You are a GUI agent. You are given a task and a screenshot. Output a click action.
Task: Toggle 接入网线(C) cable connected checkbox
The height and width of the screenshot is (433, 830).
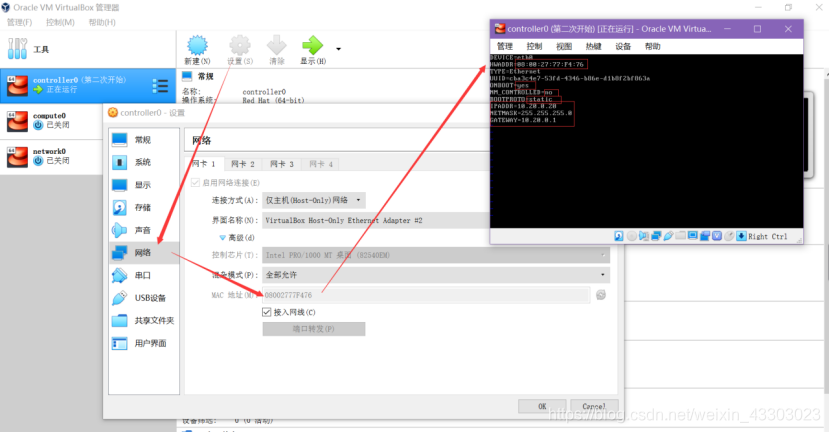coord(267,312)
